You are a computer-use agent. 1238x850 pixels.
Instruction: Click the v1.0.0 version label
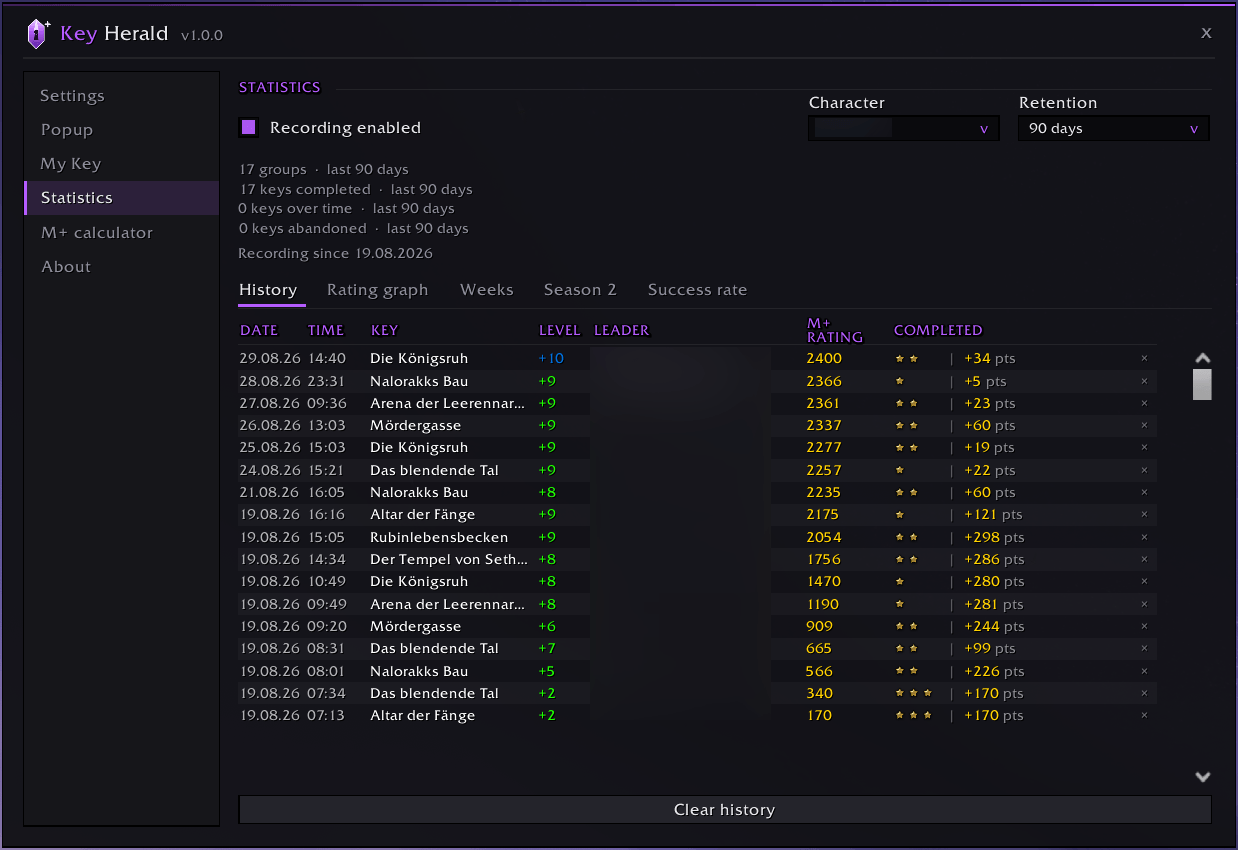pos(202,35)
